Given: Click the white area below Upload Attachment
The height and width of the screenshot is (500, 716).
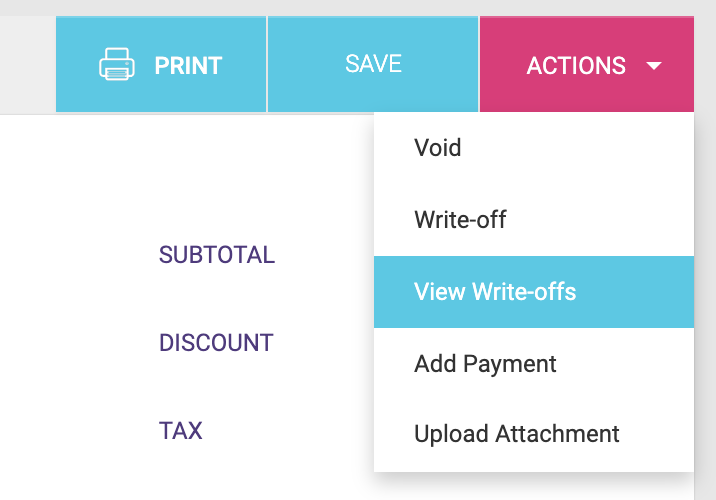Looking at the screenshot, I should pyautogui.click(x=534, y=486).
